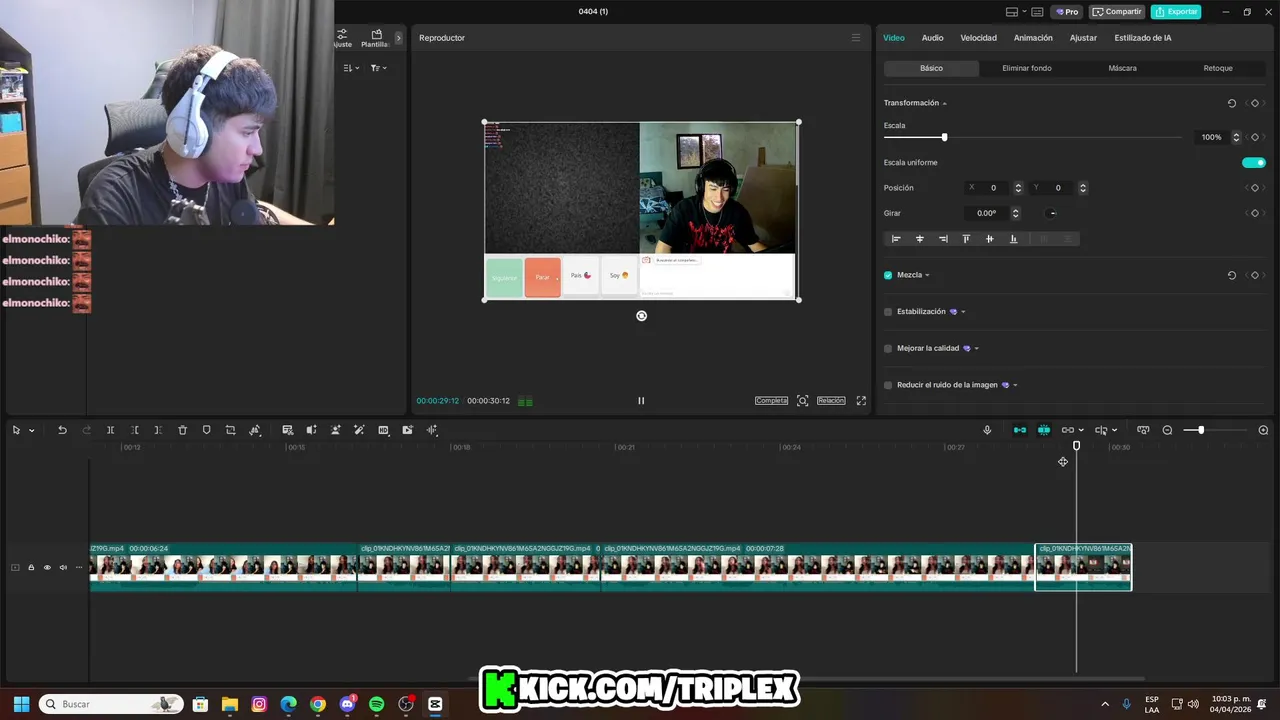
Task: Click the snapshot frame icon in player
Action: coord(802,401)
